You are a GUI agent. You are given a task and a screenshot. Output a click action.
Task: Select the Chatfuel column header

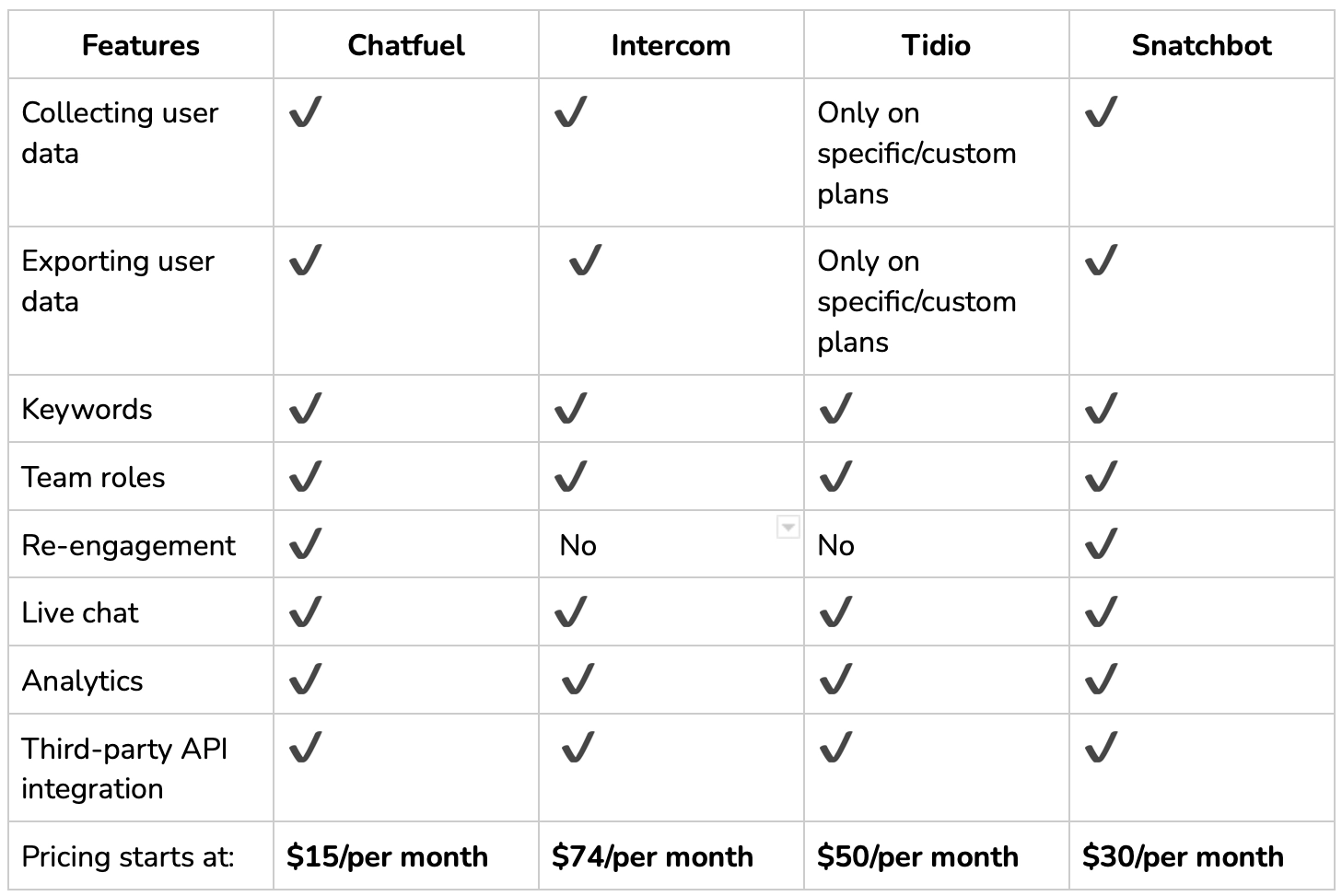coord(406,45)
